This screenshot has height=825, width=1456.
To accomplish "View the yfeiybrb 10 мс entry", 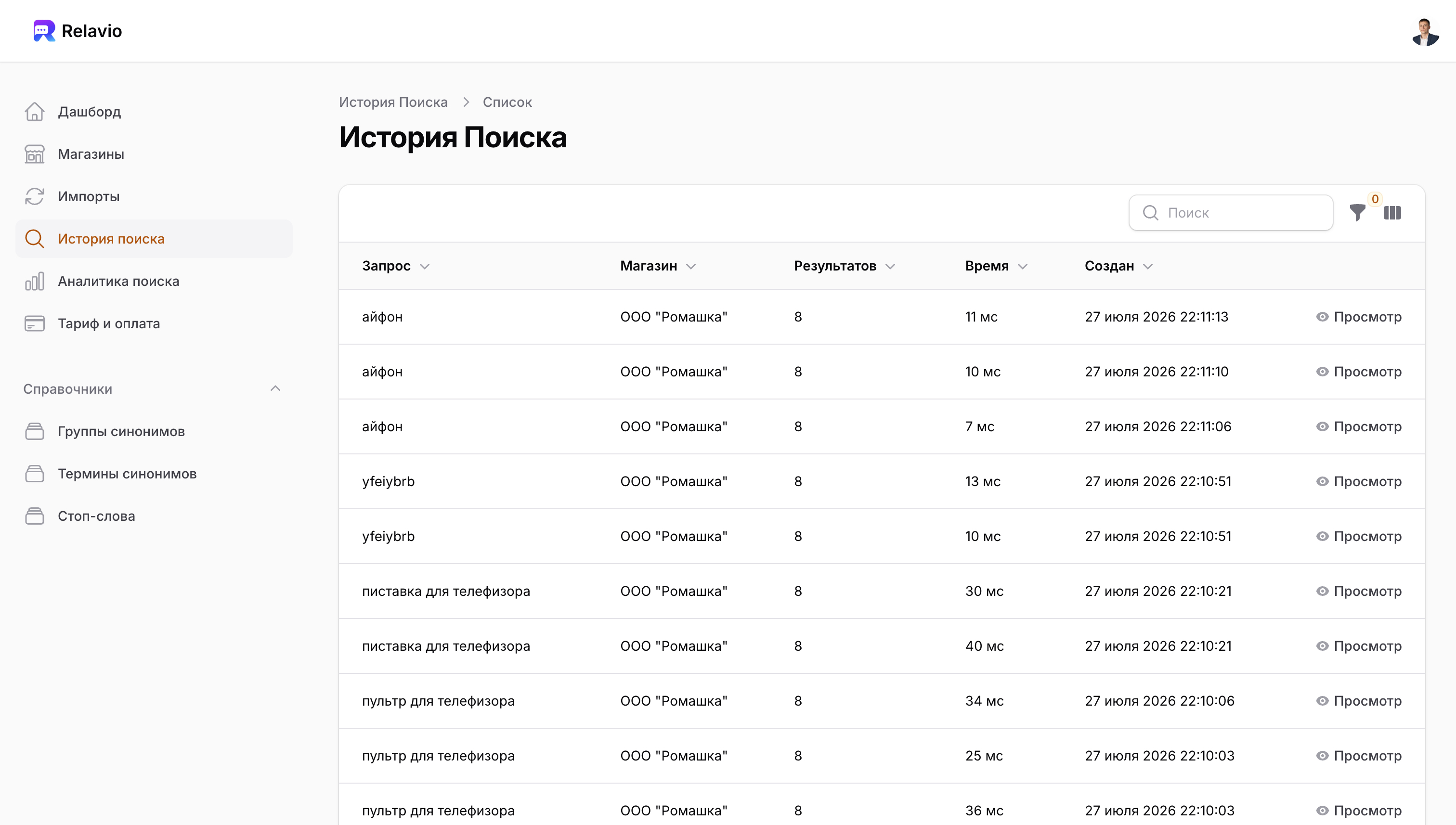I will tap(1359, 537).
